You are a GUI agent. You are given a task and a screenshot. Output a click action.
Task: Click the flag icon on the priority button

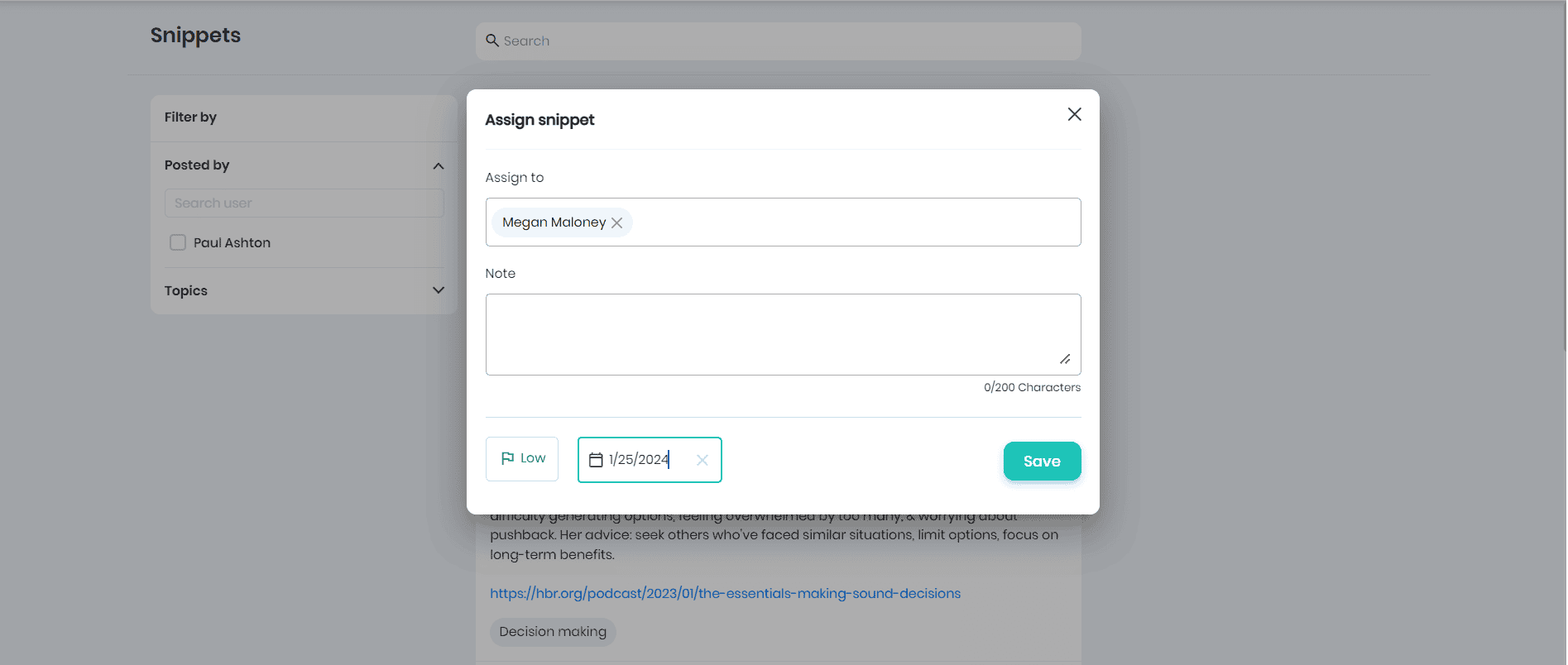pos(507,458)
